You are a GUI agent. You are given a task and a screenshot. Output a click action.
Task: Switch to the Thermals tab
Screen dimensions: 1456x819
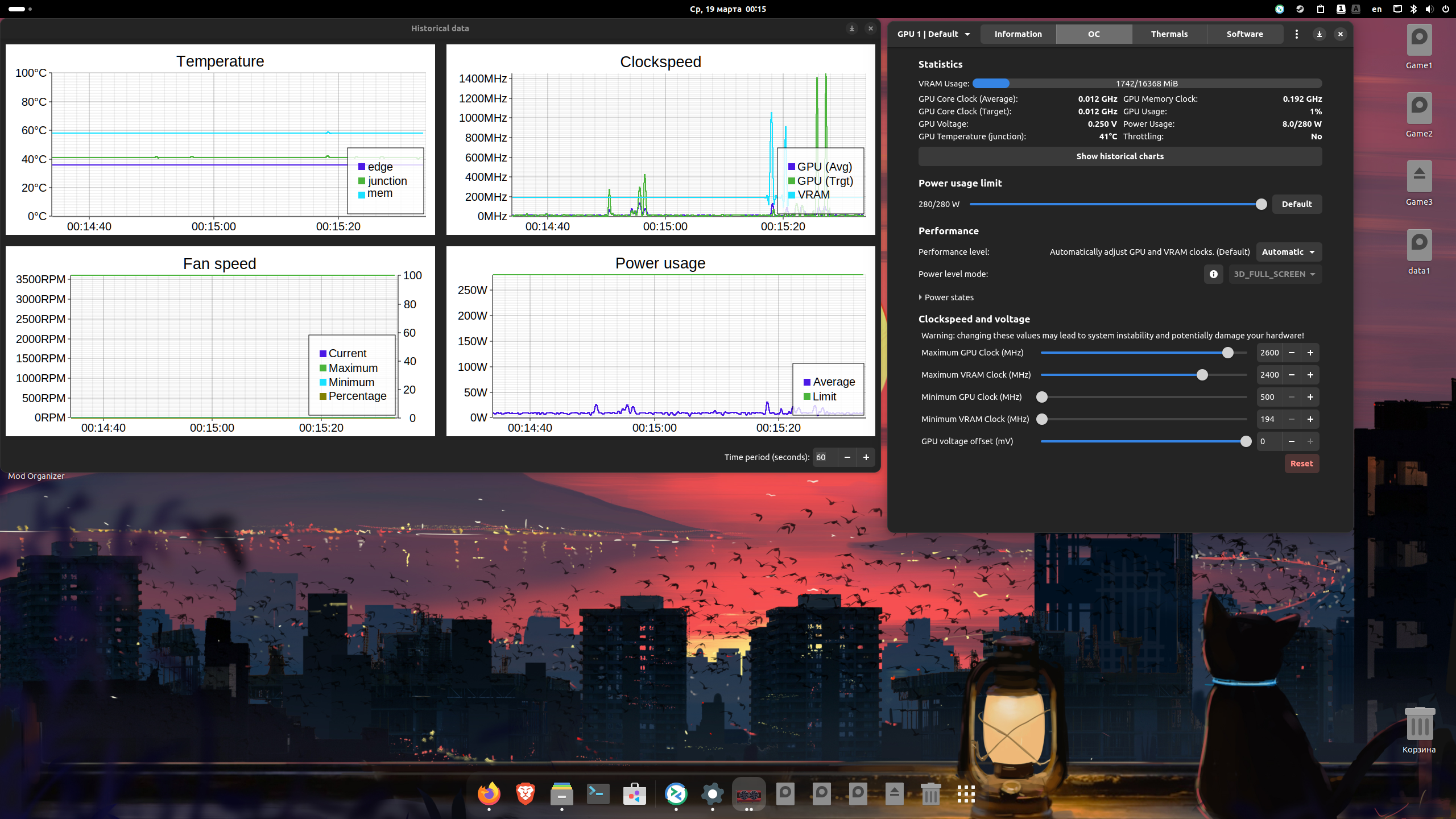click(x=1169, y=34)
